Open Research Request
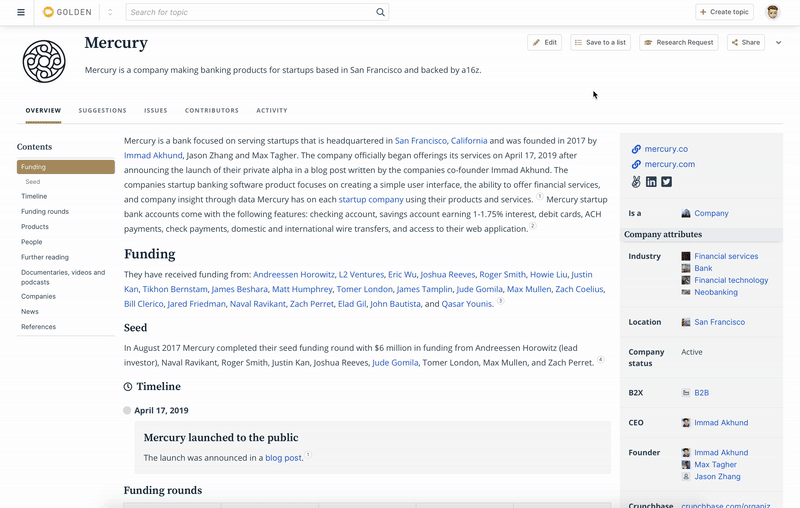The width and height of the screenshot is (800, 508). (x=679, y=42)
